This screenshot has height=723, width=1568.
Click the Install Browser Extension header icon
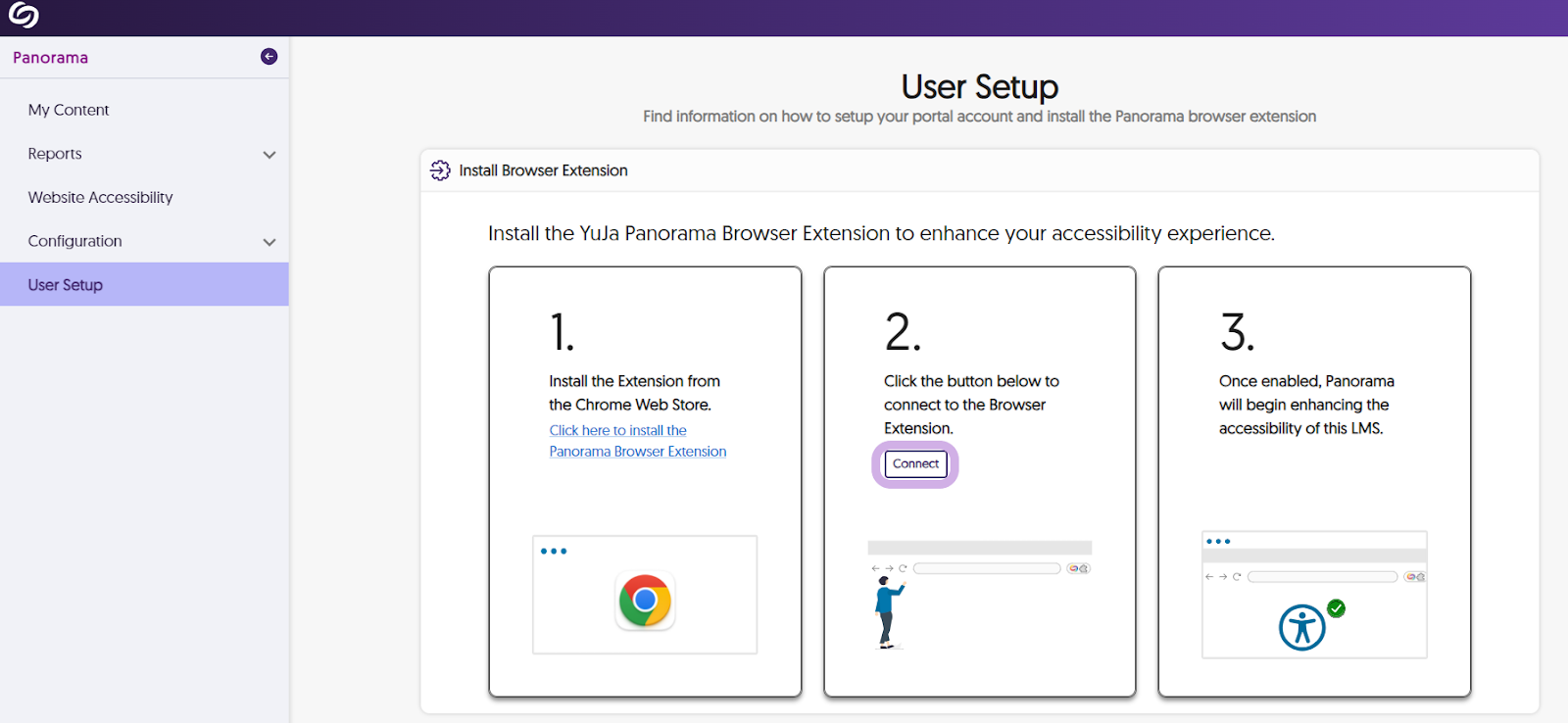pos(440,170)
